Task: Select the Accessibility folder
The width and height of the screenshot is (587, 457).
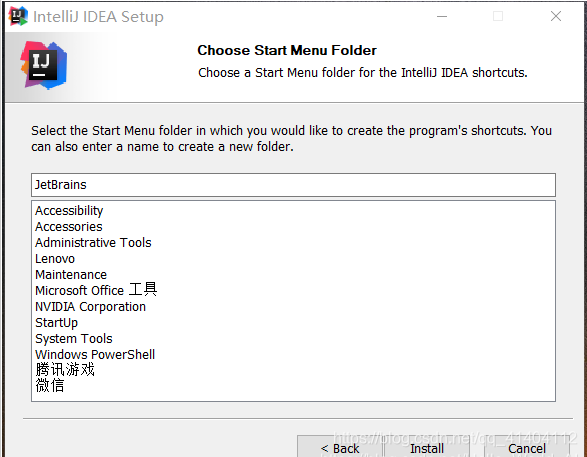Action: tap(69, 211)
